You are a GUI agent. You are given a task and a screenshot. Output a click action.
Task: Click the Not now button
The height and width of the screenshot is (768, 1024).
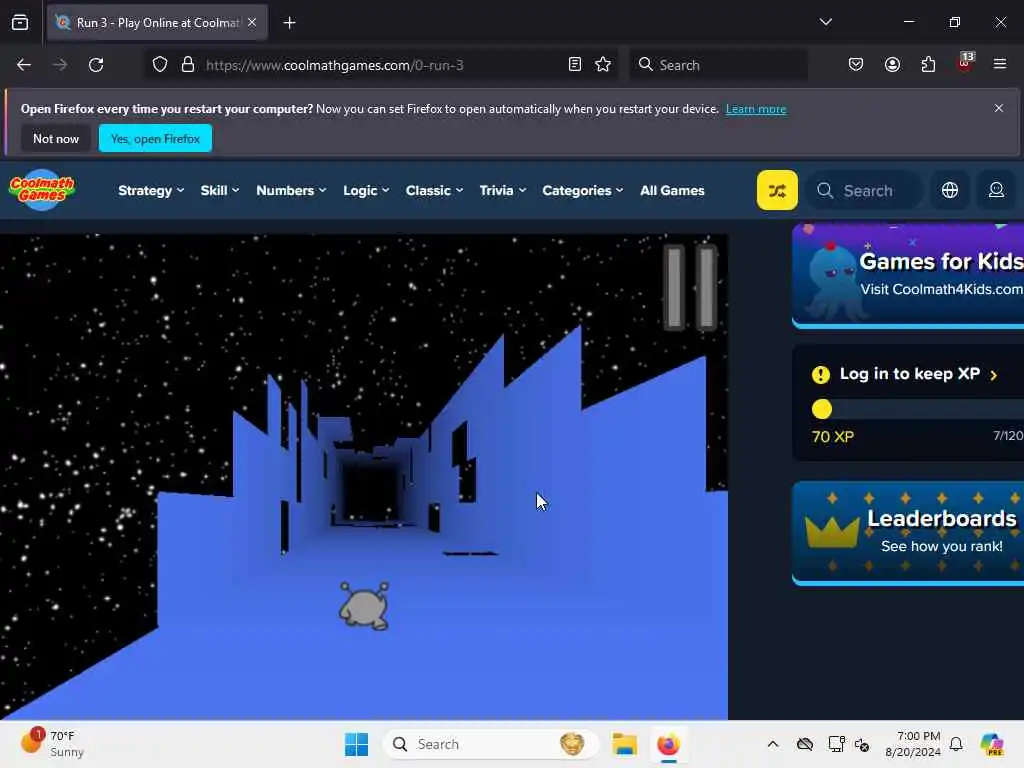point(56,138)
